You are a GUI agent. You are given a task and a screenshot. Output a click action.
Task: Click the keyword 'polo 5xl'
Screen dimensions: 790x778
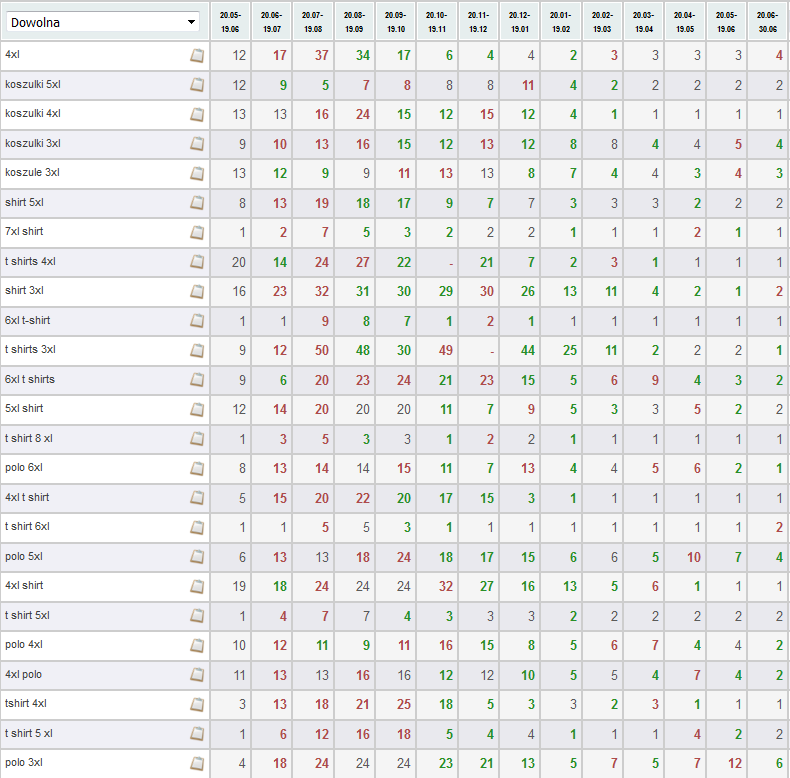tap(24, 556)
